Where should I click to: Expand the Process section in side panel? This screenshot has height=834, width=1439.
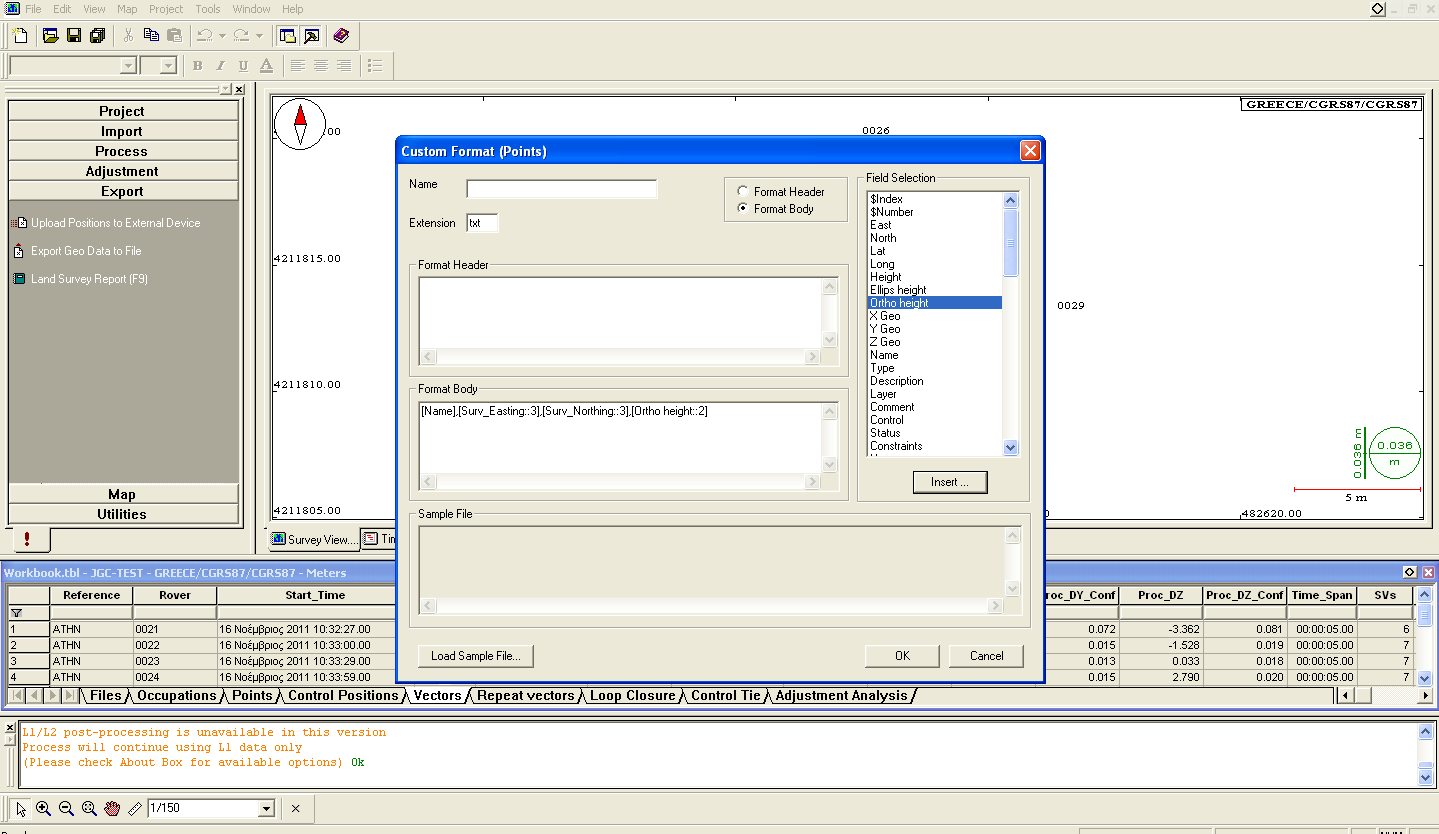coord(122,151)
